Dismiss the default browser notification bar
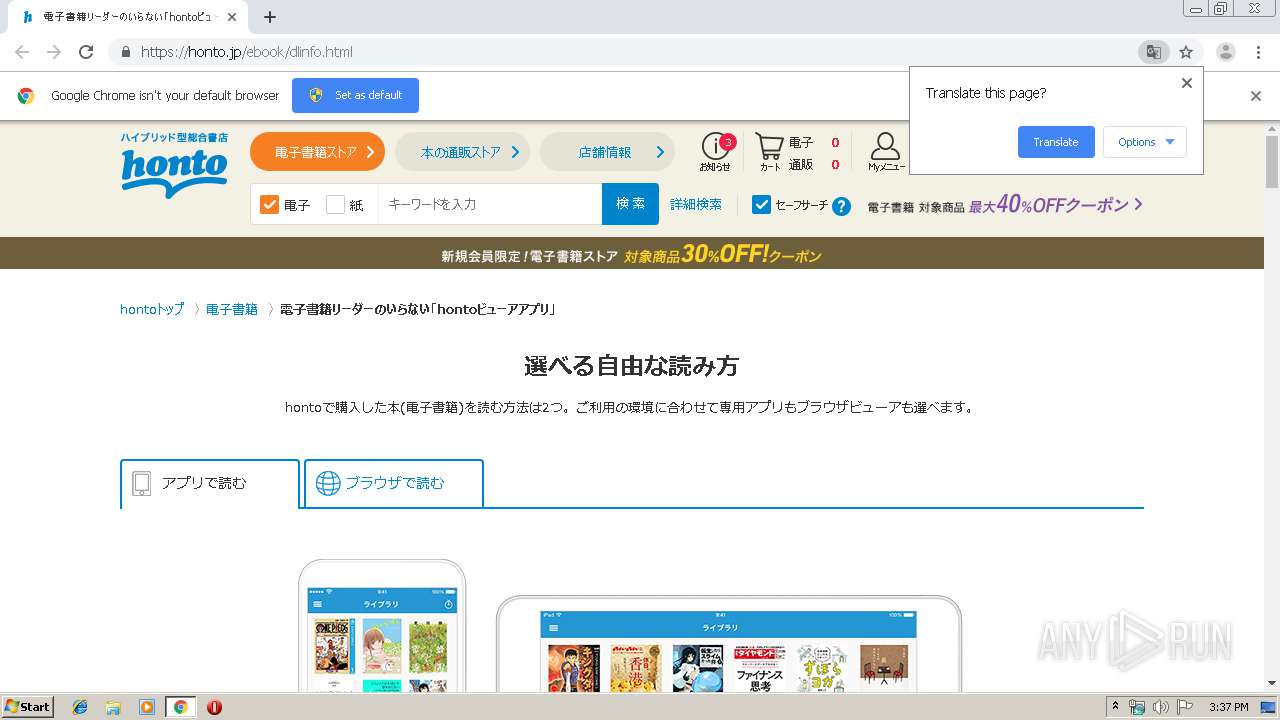Viewport: 1280px width, 720px height. coord(1256,96)
